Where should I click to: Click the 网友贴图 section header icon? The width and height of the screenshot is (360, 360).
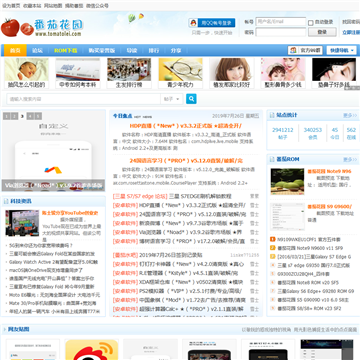(x=4, y=329)
